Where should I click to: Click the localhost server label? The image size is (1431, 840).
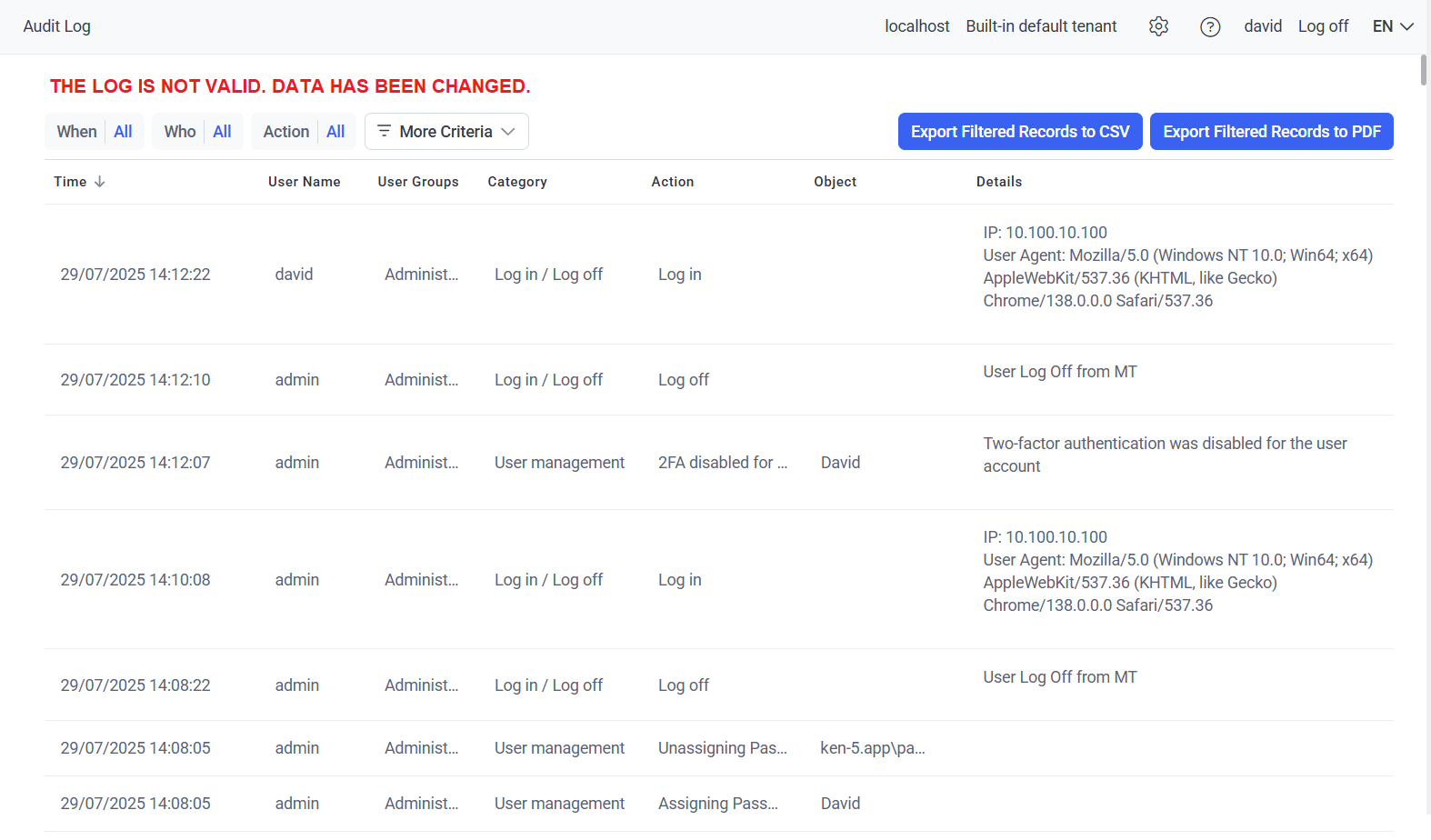click(916, 26)
